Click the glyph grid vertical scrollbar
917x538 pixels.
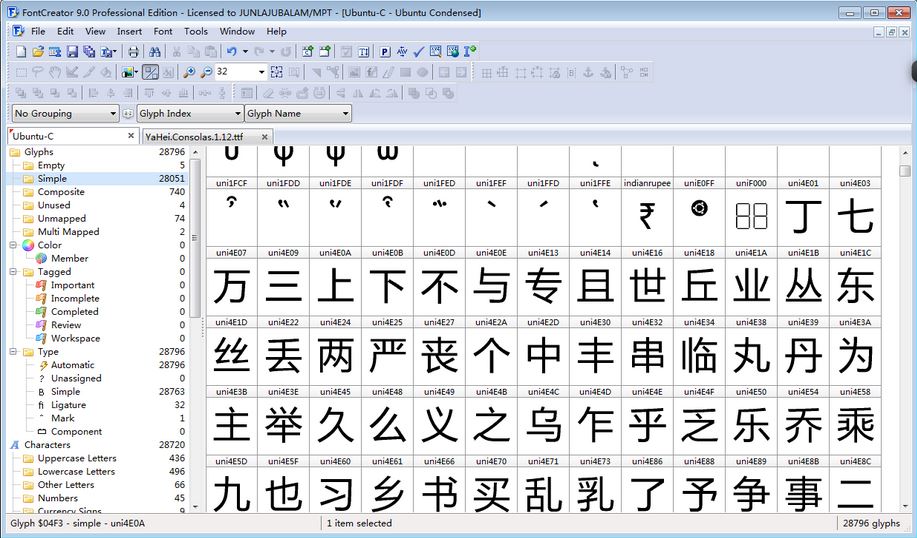904,330
